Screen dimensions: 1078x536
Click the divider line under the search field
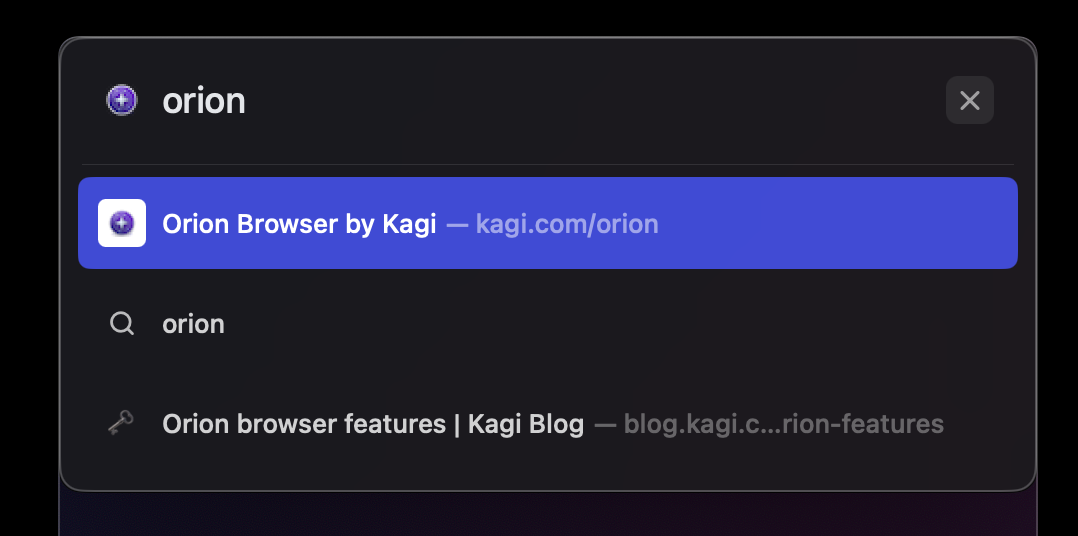coord(547,164)
